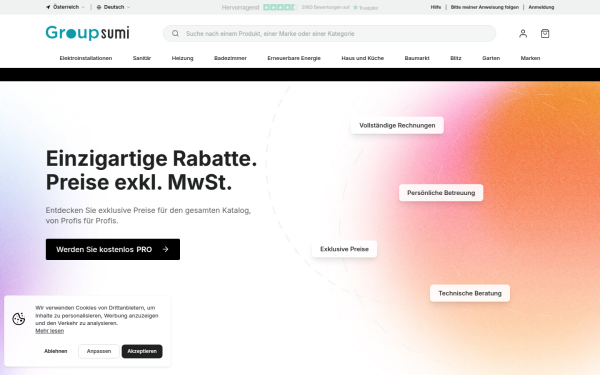Click the search magnifier icon
The image size is (600, 375).
pyautogui.click(x=175, y=34)
